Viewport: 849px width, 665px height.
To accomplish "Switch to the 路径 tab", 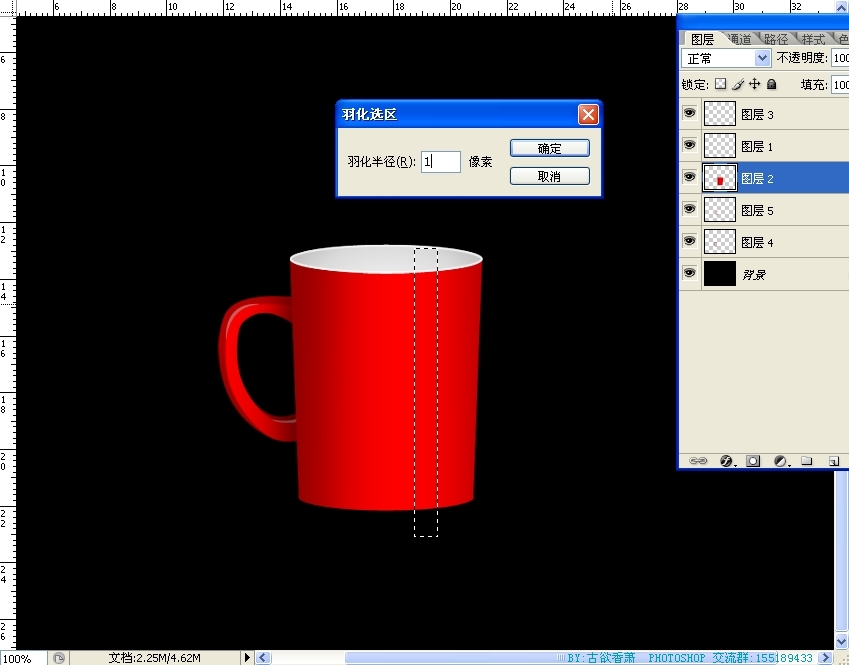I will click(775, 39).
